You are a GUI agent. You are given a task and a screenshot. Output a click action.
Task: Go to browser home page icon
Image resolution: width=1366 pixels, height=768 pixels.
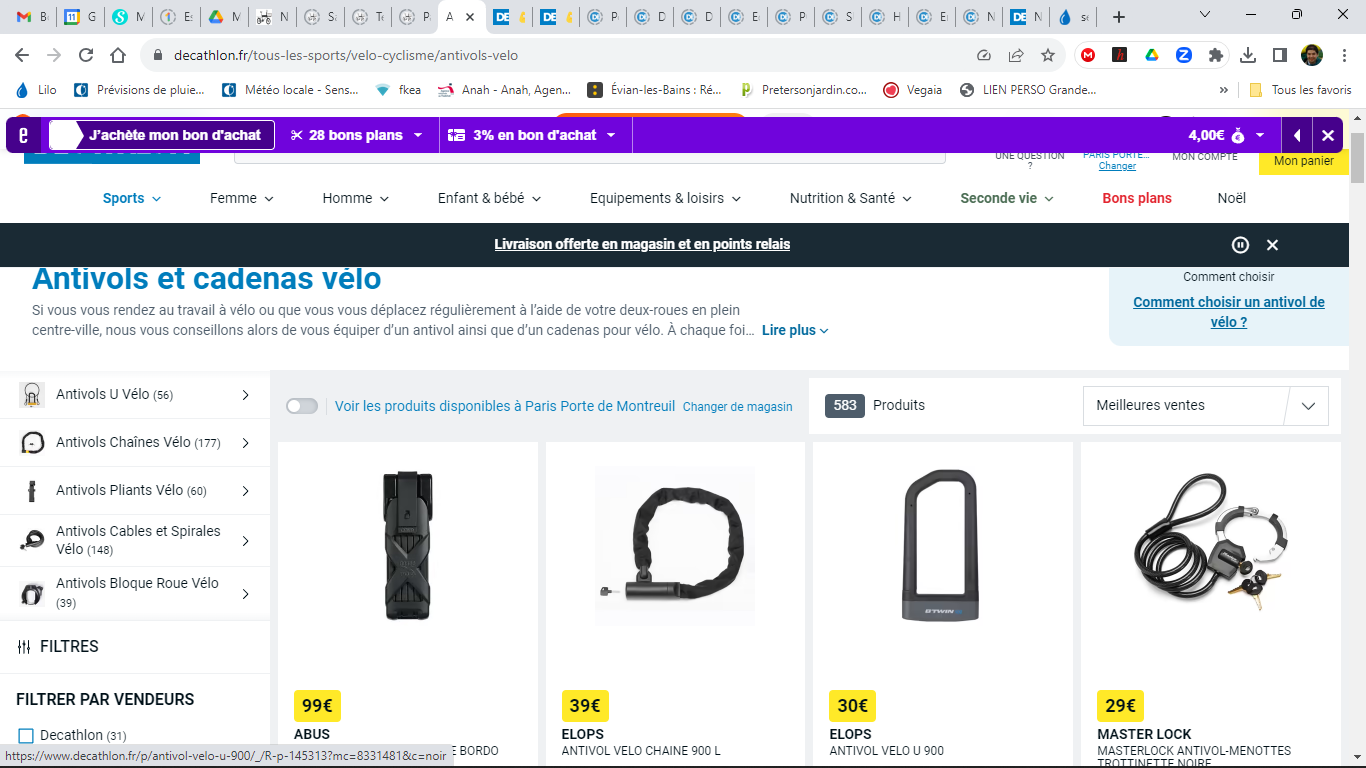tap(118, 55)
